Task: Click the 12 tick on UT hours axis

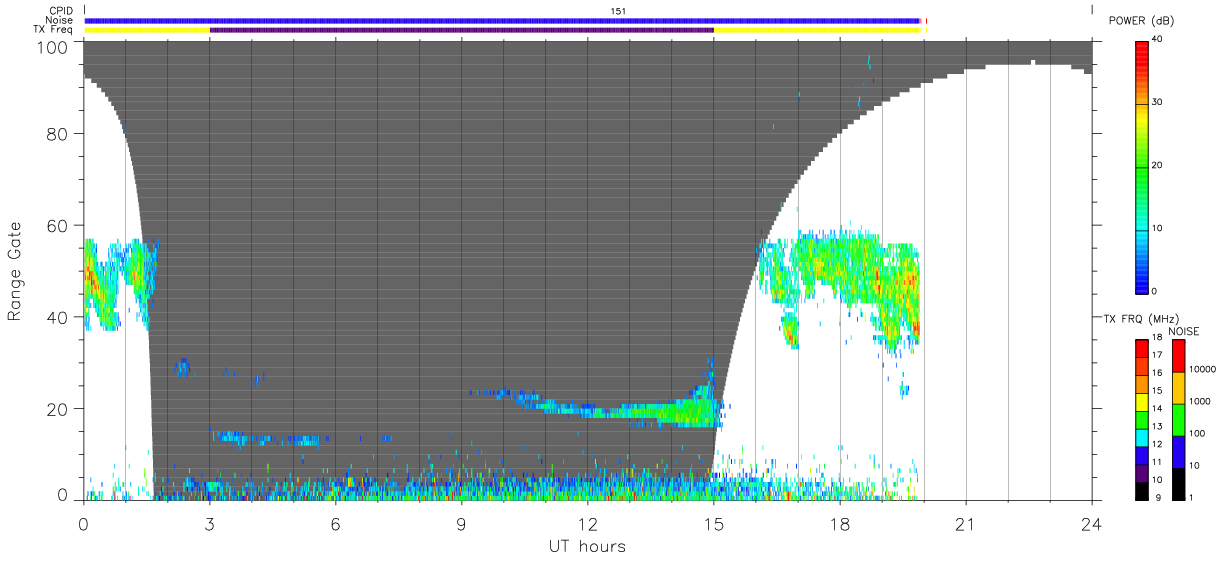Action: point(587,523)
